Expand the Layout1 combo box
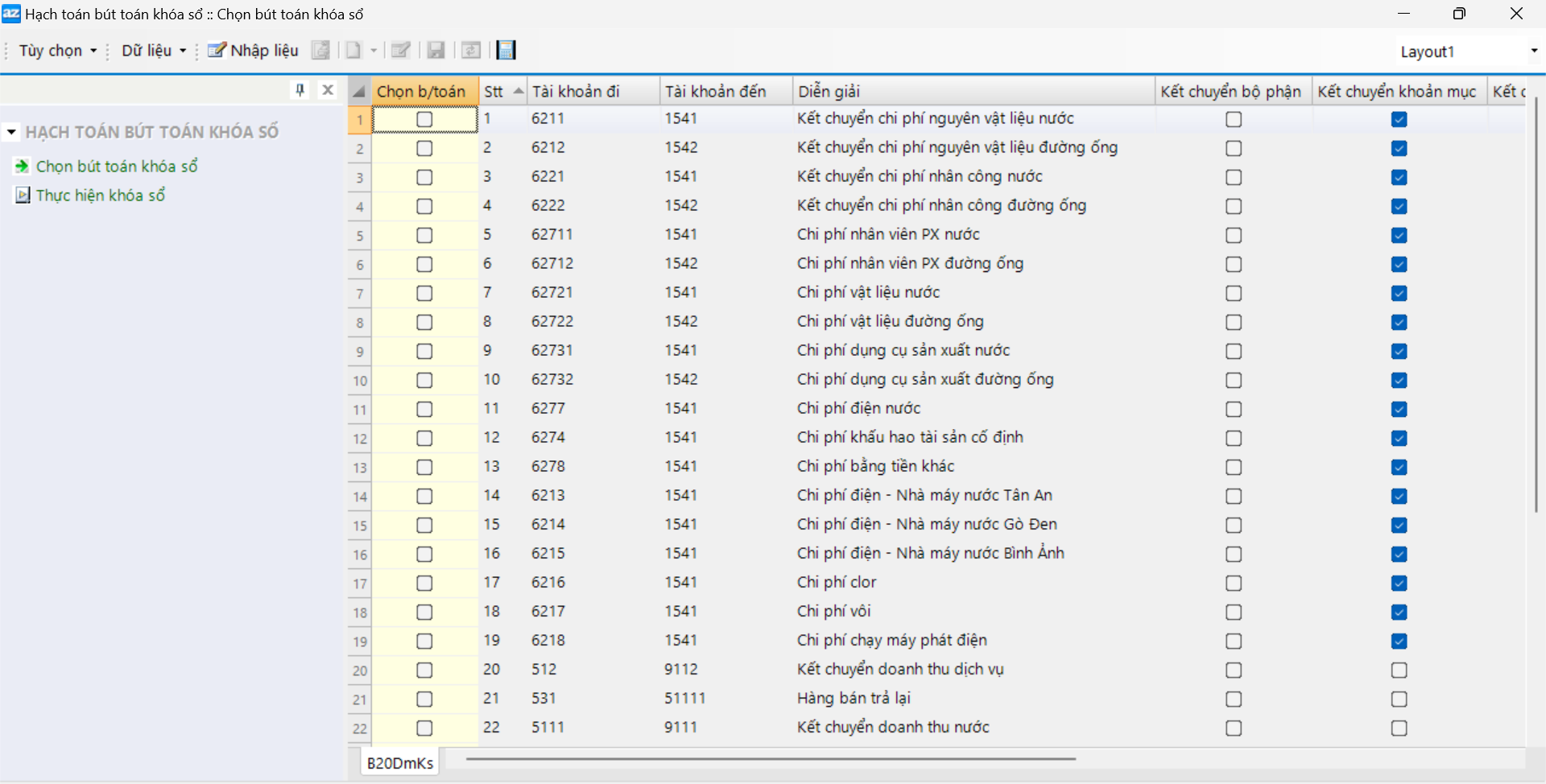This screenshot has width=1546, height=784. pyautogui.click(x=1533, y=51)
